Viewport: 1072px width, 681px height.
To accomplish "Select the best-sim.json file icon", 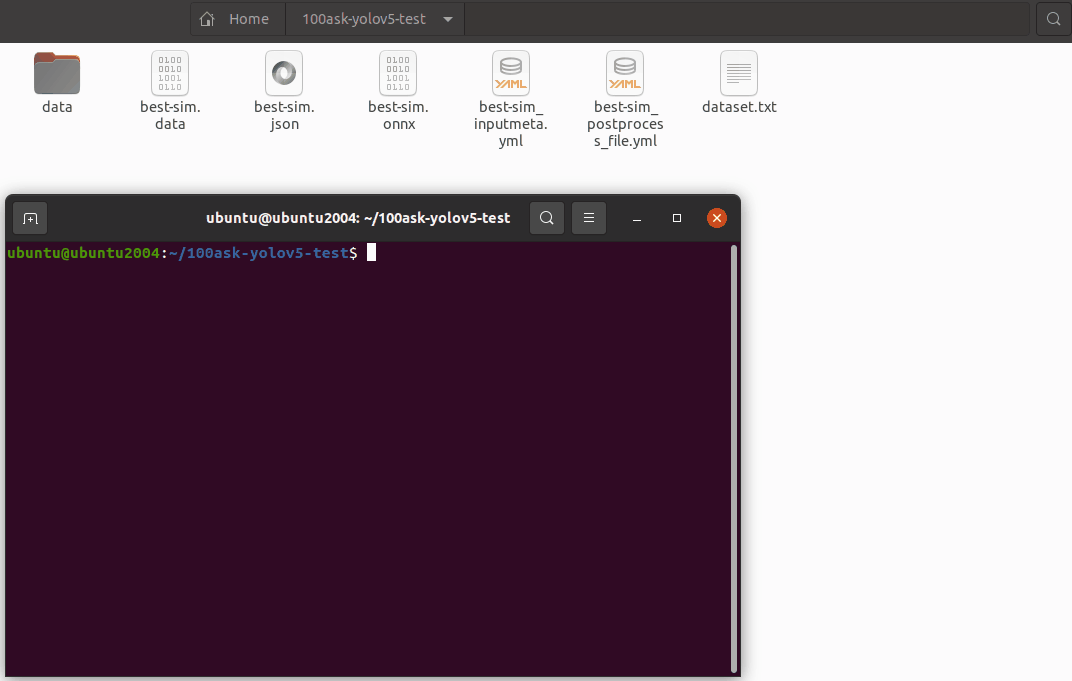I will pos(284,74).
